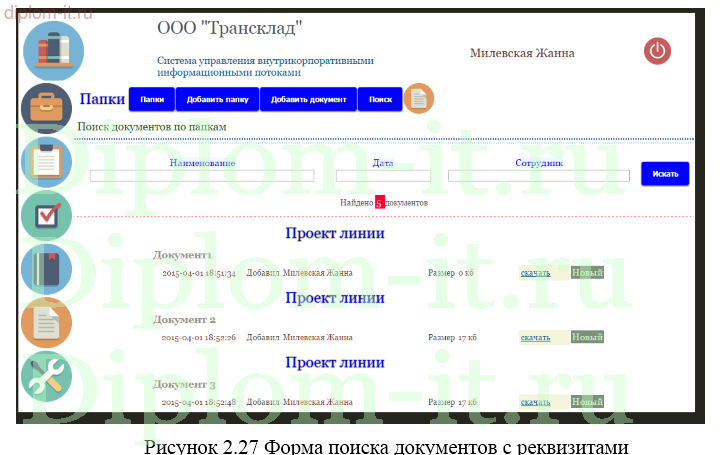Open the orange documents sidebar icon
This screenshot has height=455, width=722.
(x=47, y=322)
